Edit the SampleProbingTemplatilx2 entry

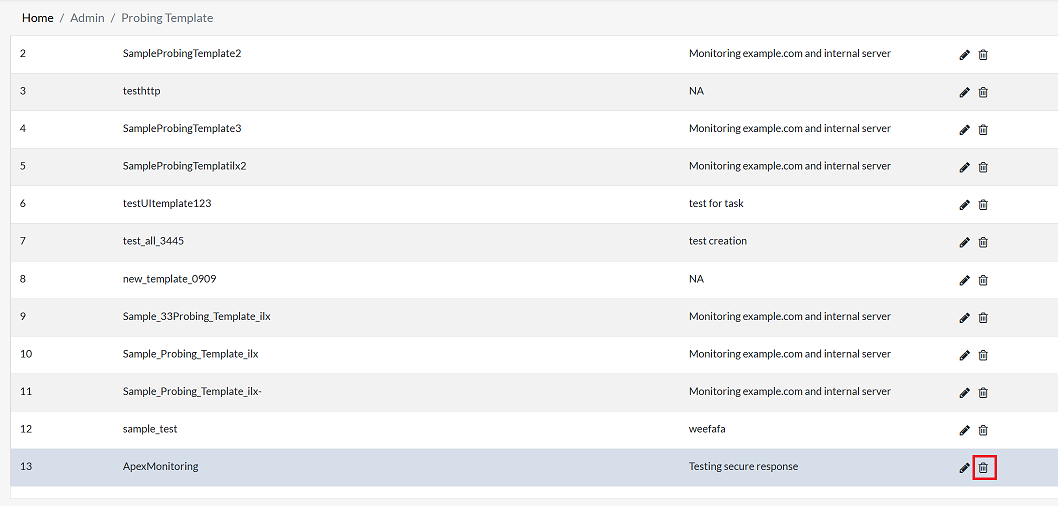[x=964, y=167]
